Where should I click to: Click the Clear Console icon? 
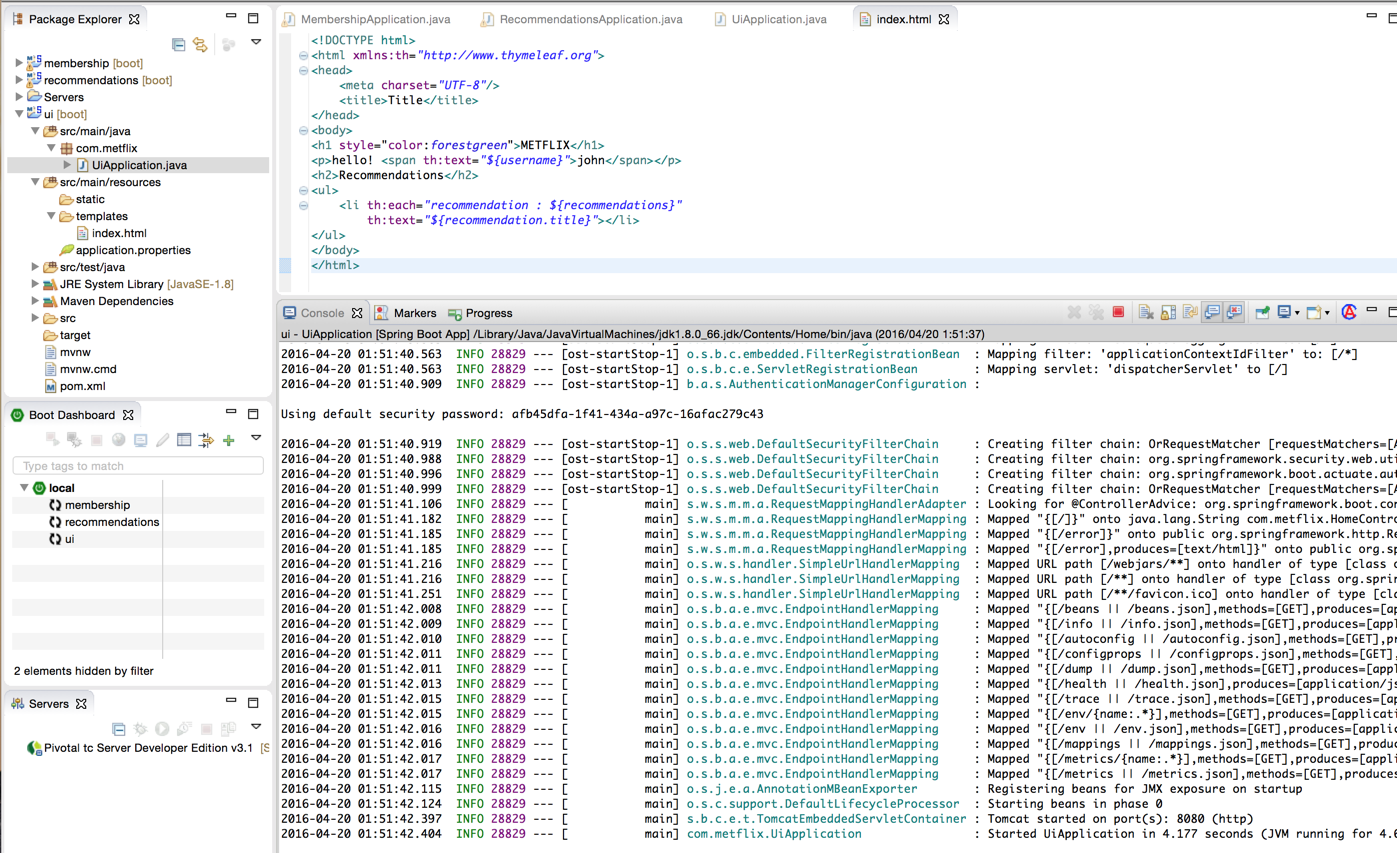point(1146,312)
